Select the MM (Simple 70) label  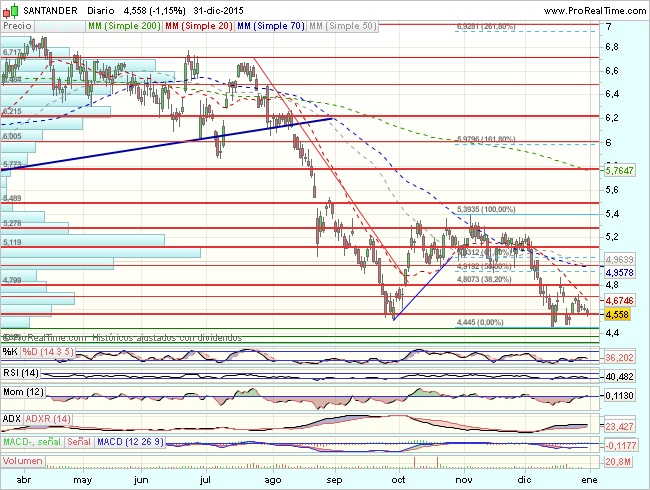coord(271,26)
